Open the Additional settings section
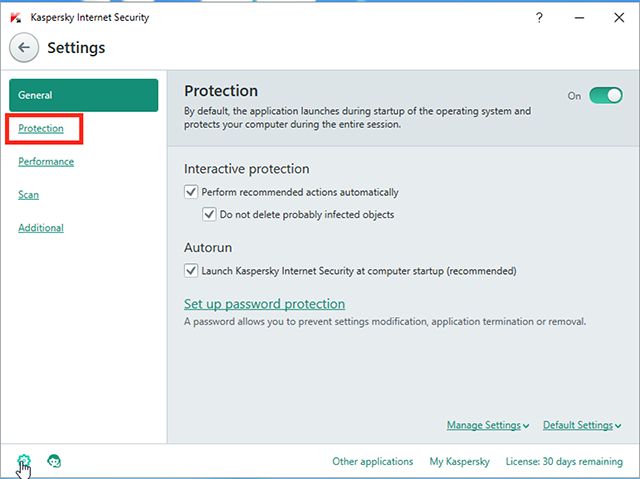Viewport: 640px width, 479px height. tap(41, 228)
